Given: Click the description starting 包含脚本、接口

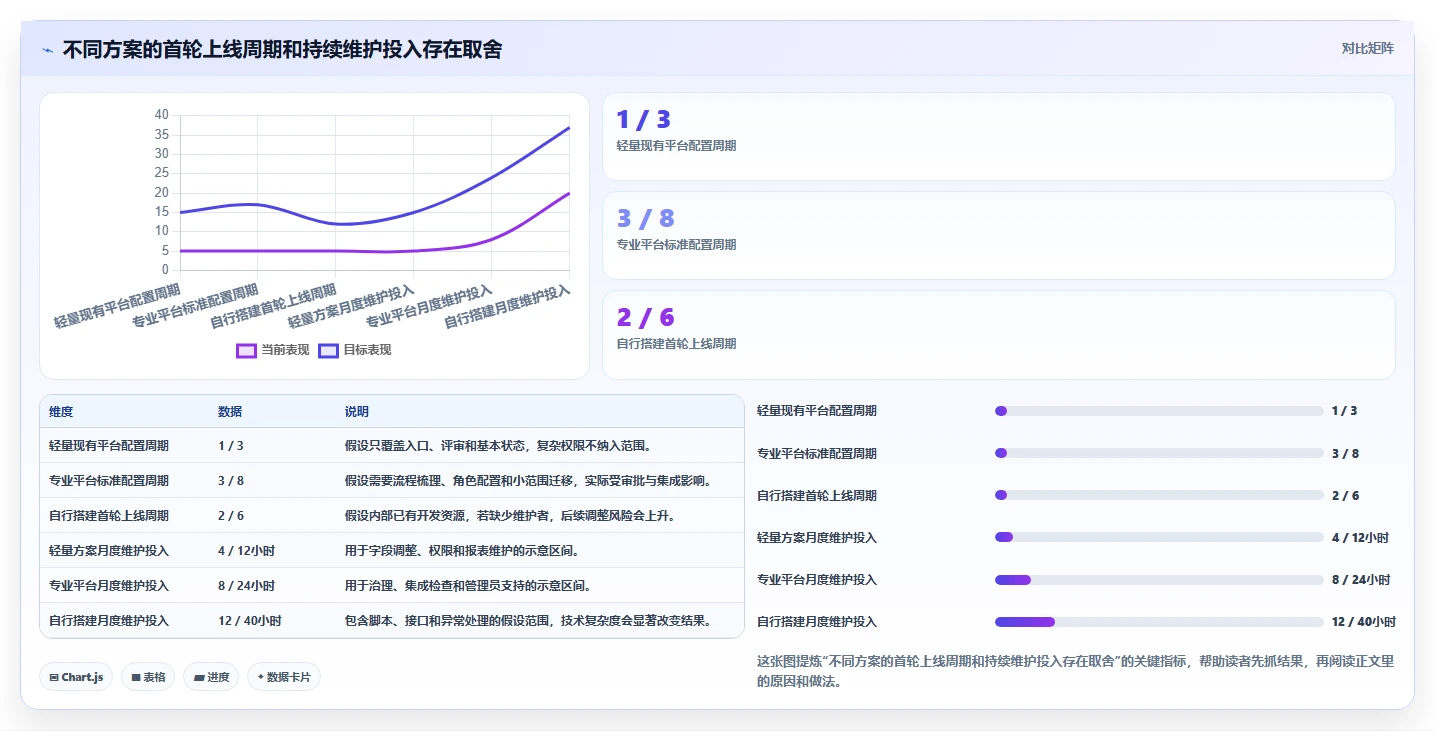Looking at the screenshot, I should click(x=531, y=621).
